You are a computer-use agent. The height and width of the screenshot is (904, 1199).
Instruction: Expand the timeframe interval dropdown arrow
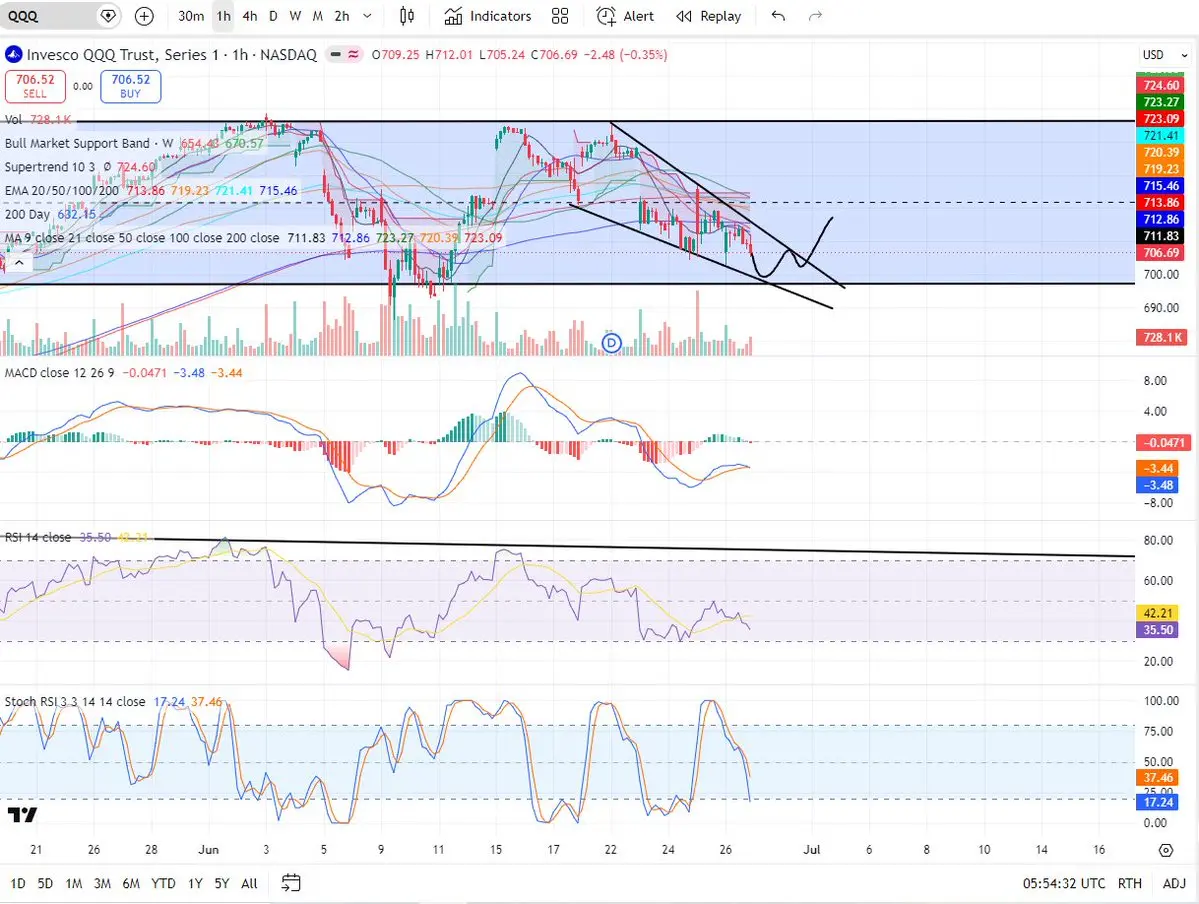click(368, 16)
